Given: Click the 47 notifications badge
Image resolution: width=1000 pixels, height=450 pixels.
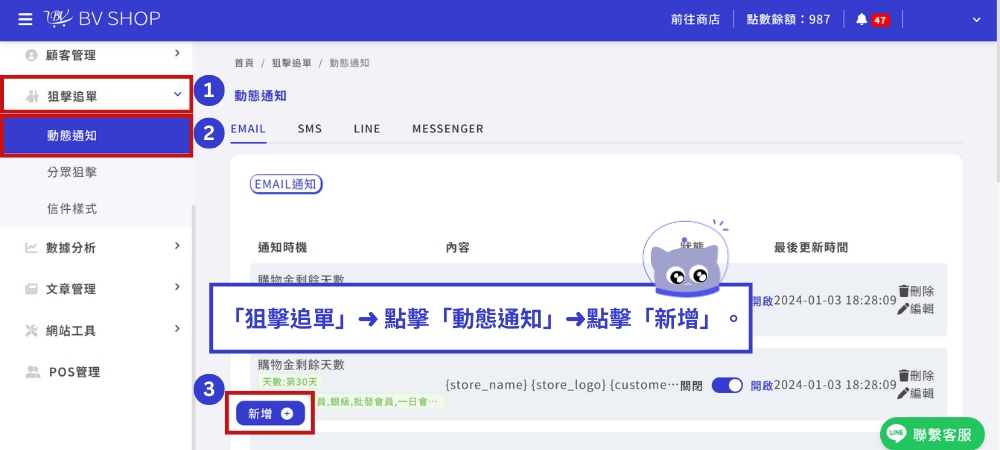Looking at the screenshot, I should tap(880, 20).
